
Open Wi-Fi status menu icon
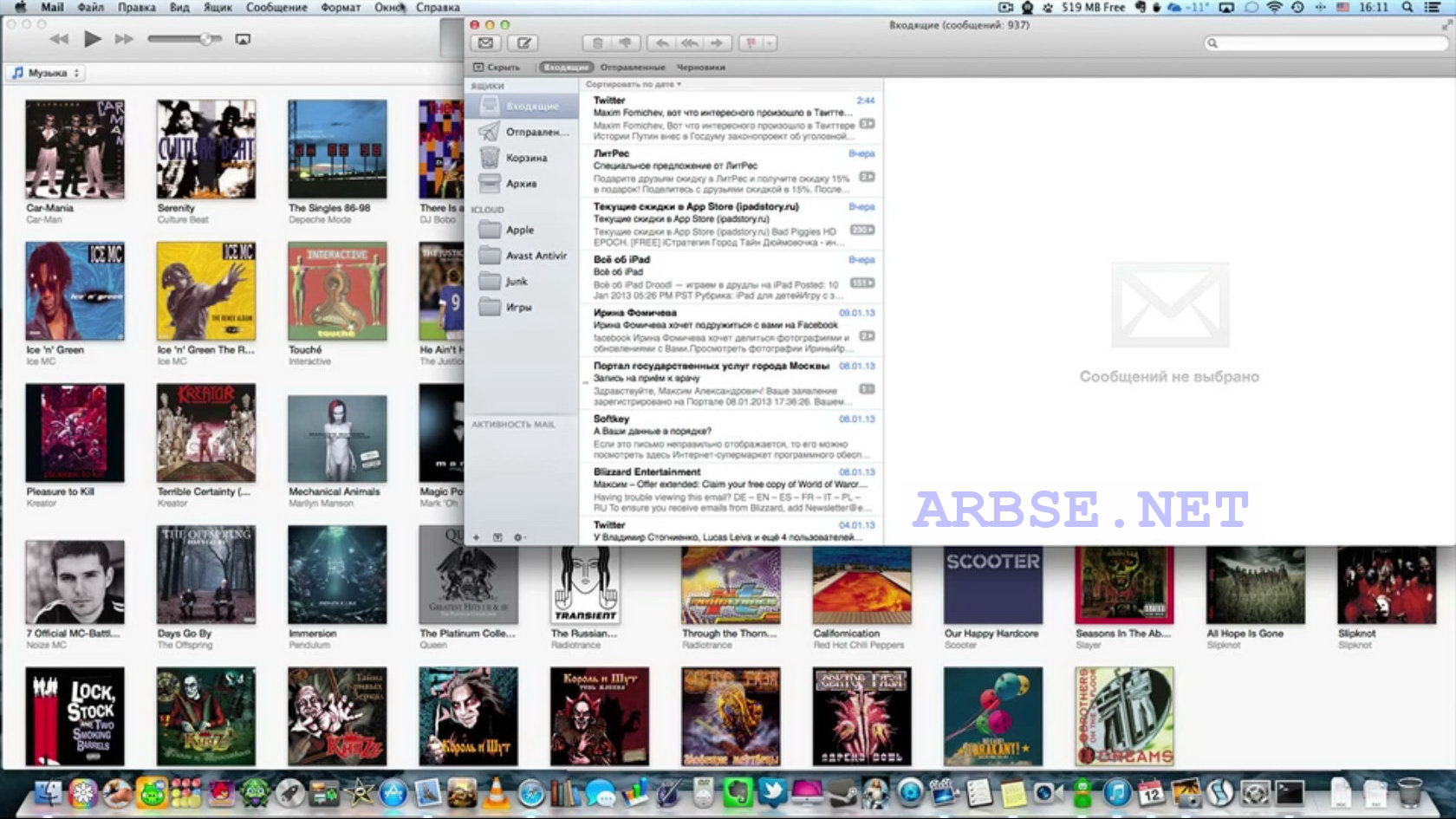coord(1274,7)
